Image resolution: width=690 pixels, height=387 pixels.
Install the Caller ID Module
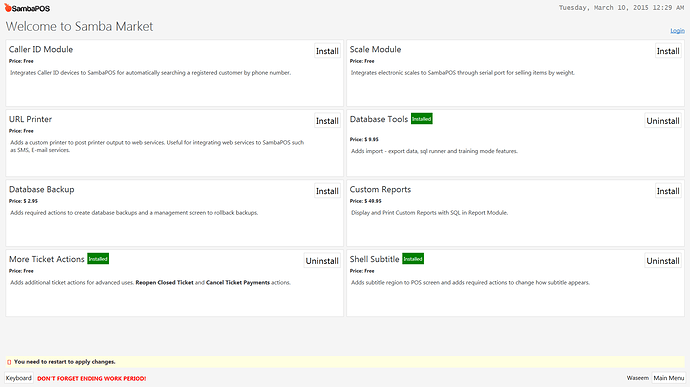[327, 51]
